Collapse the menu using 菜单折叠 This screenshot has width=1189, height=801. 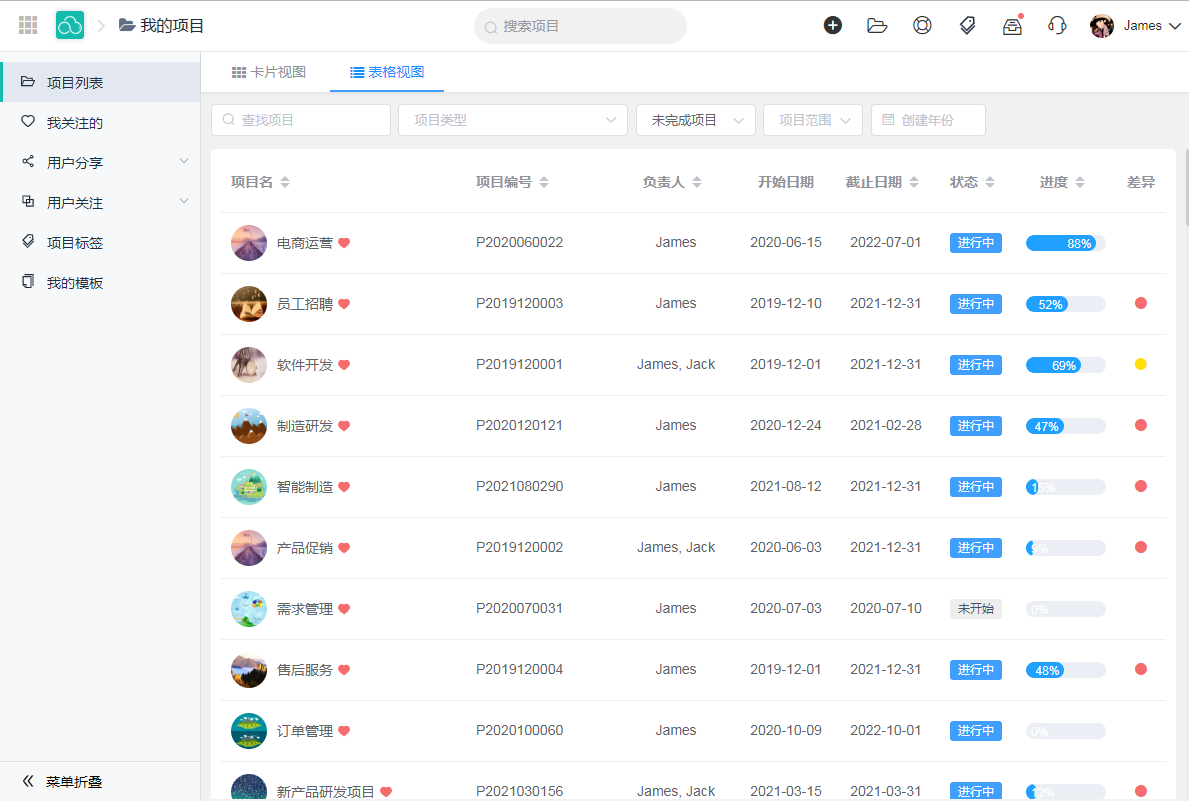point(60,781)
